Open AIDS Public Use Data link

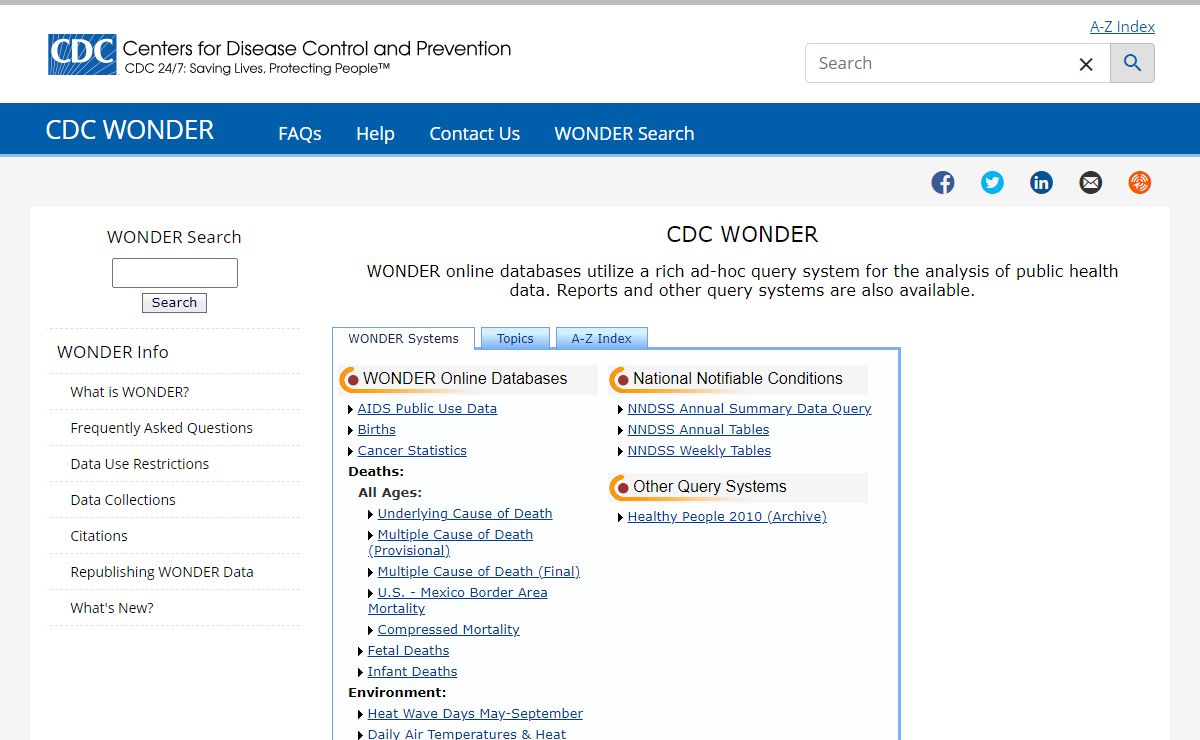(x=427, y=408)
